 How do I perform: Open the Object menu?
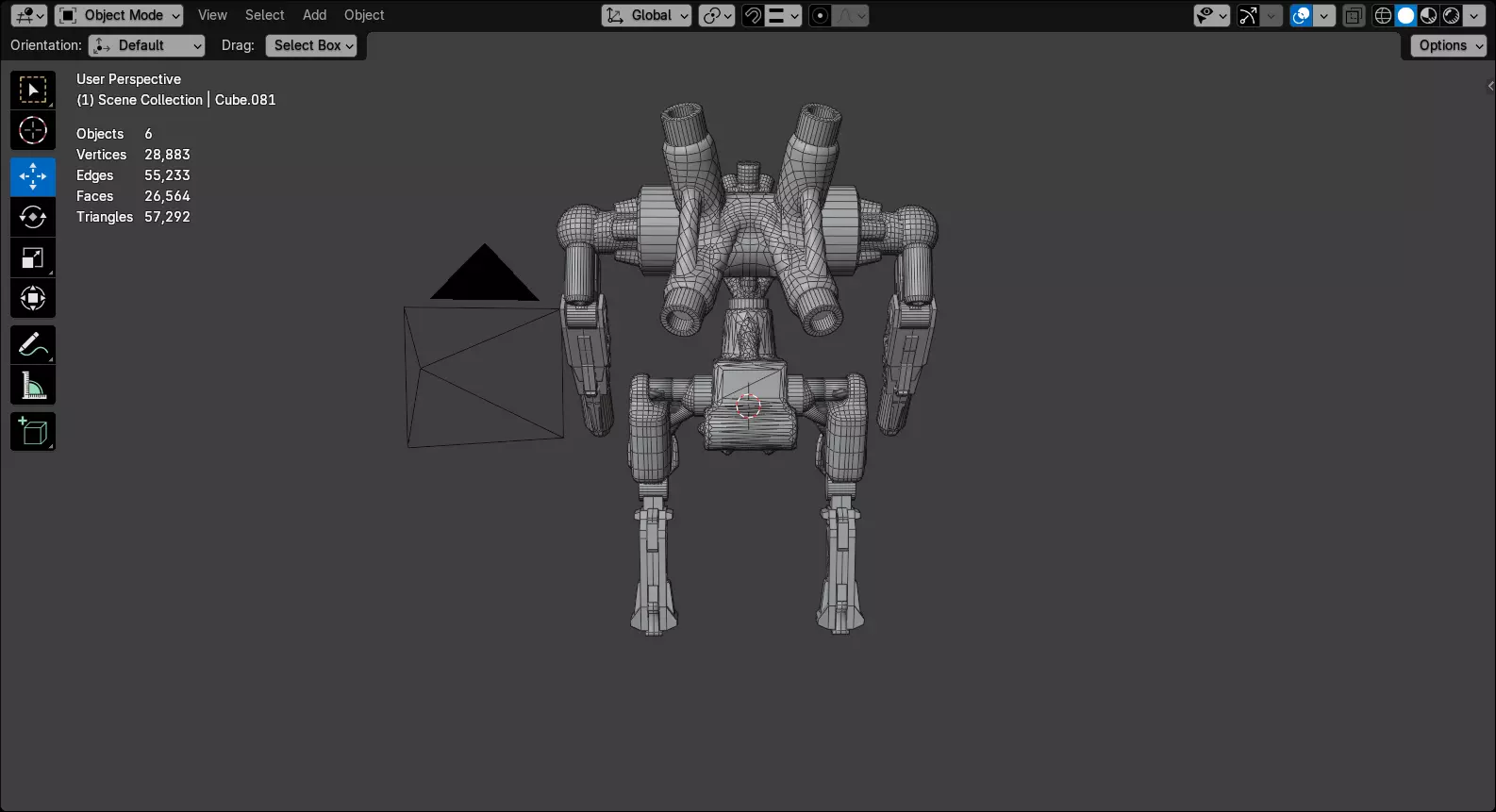[x=364, y=15]
